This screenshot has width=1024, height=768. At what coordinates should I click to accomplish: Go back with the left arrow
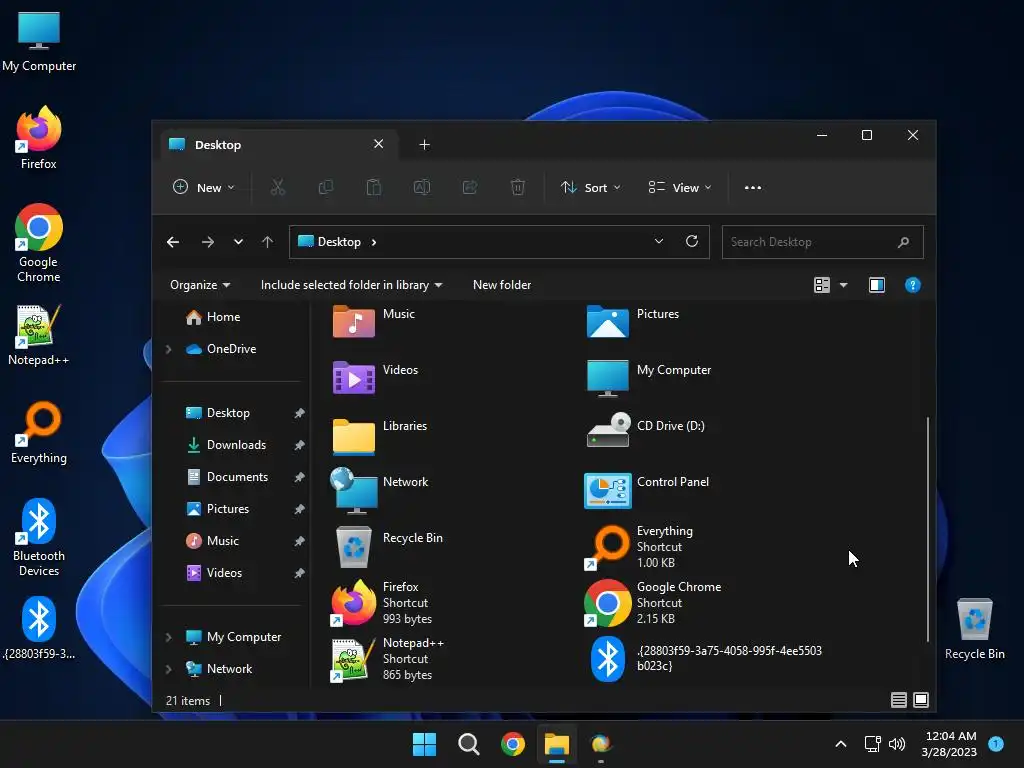(173, 242)
